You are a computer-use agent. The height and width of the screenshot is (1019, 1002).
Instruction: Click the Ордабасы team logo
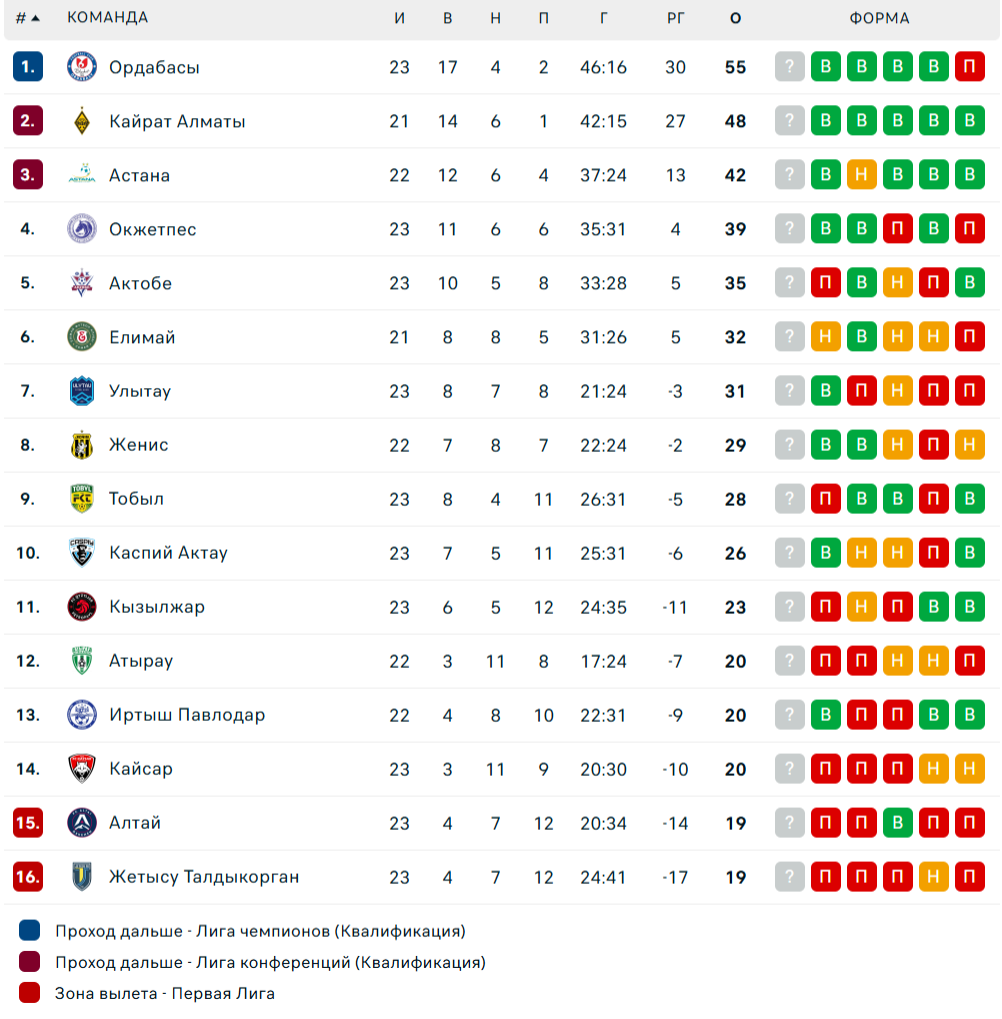(82, 66)
